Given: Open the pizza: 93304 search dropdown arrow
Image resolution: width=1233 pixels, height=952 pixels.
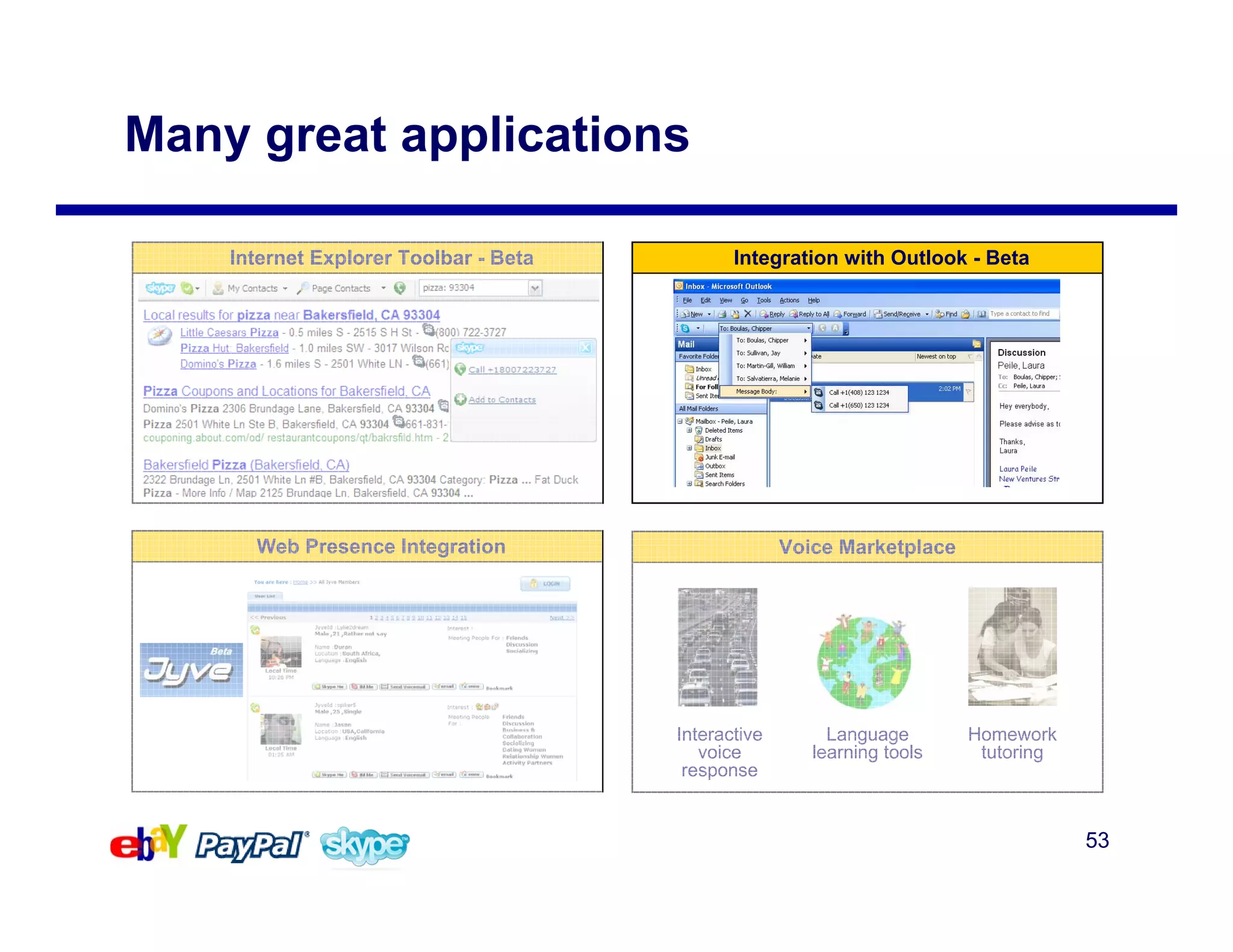Looking at the screenshot, I should [535, 288].
